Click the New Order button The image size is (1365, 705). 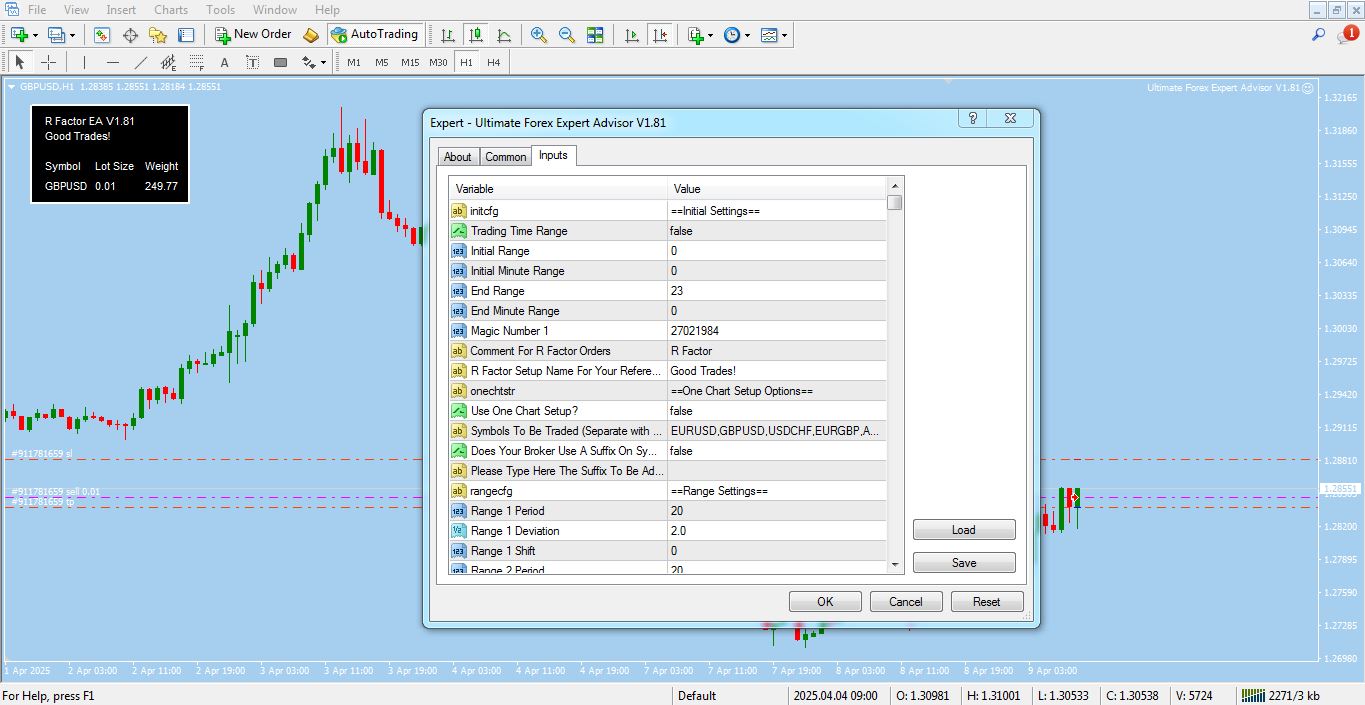tap(253, 34)
